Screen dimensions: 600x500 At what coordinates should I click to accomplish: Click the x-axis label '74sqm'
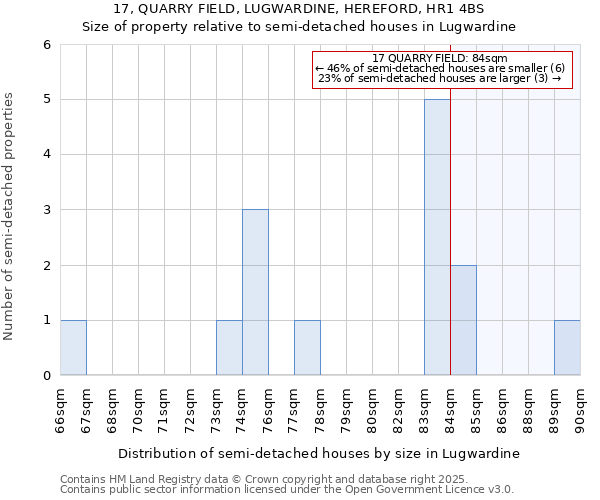(x=242, y=411)
